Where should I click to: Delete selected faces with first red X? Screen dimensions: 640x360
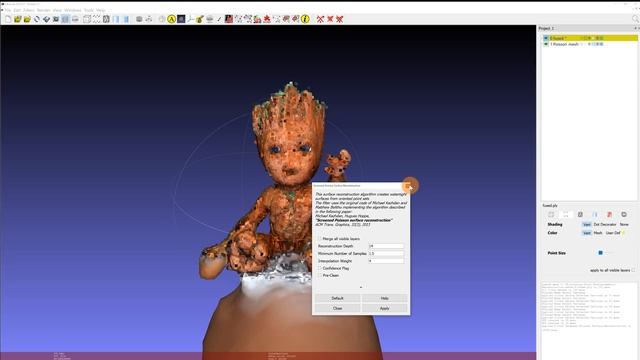tap(320, 19)
